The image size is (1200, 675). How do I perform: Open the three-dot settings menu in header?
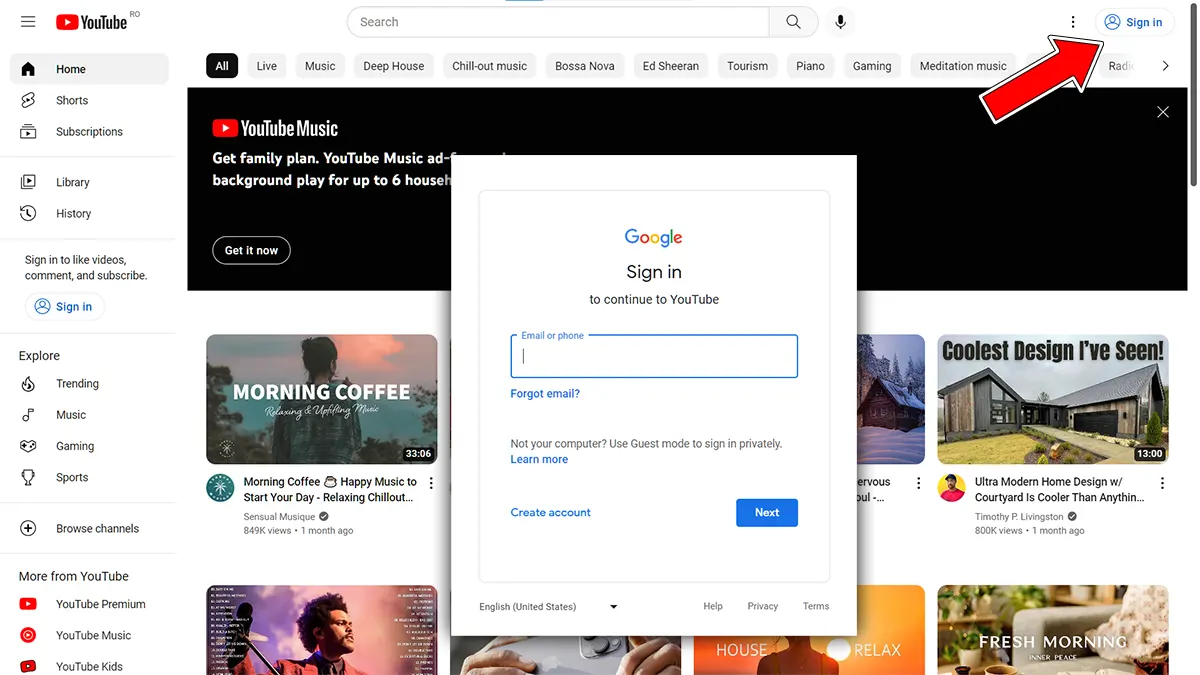[x=1073, y=22]
